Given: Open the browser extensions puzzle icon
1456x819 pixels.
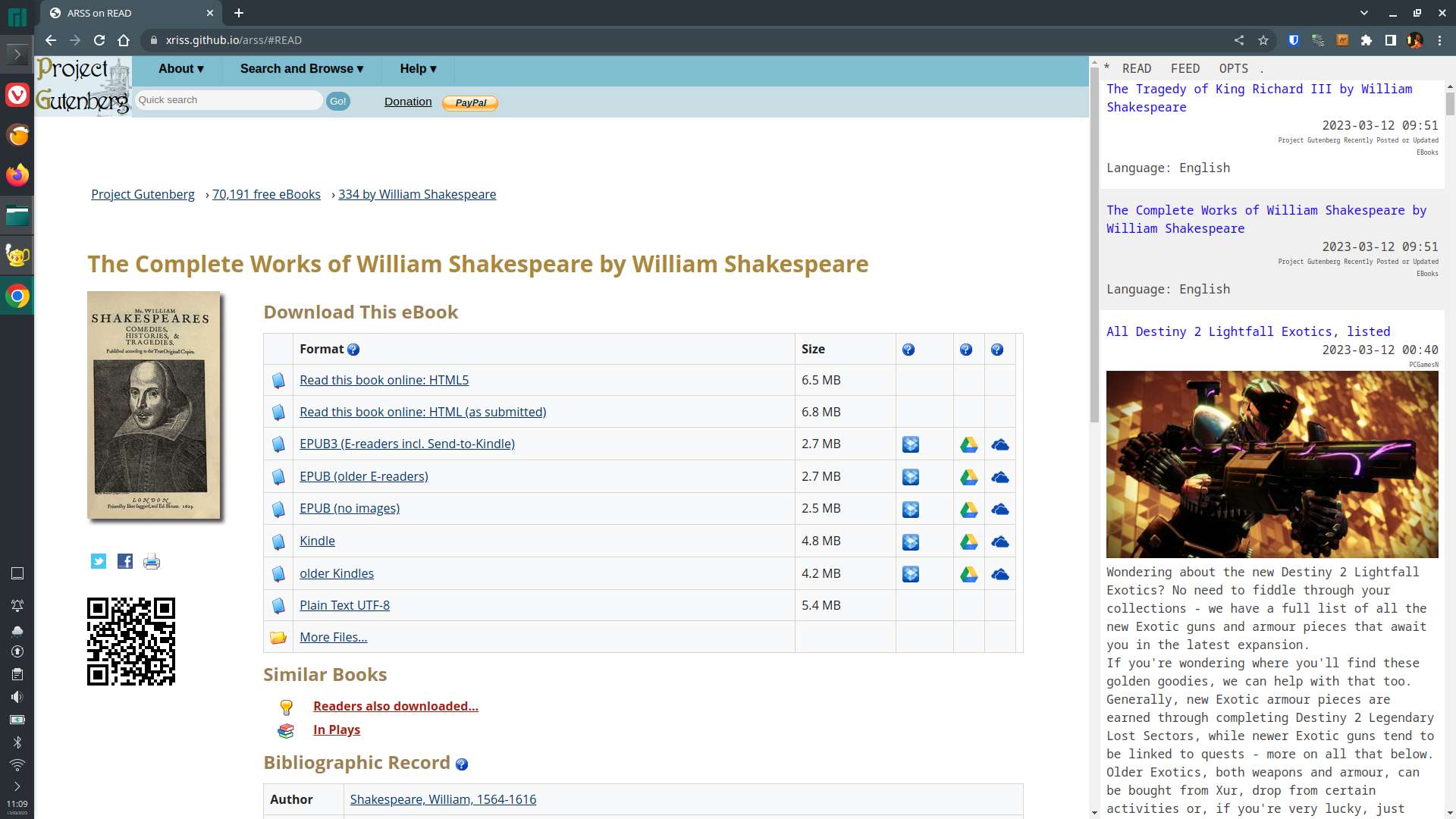Looking at the screenshot, I should click(1367, 40).
